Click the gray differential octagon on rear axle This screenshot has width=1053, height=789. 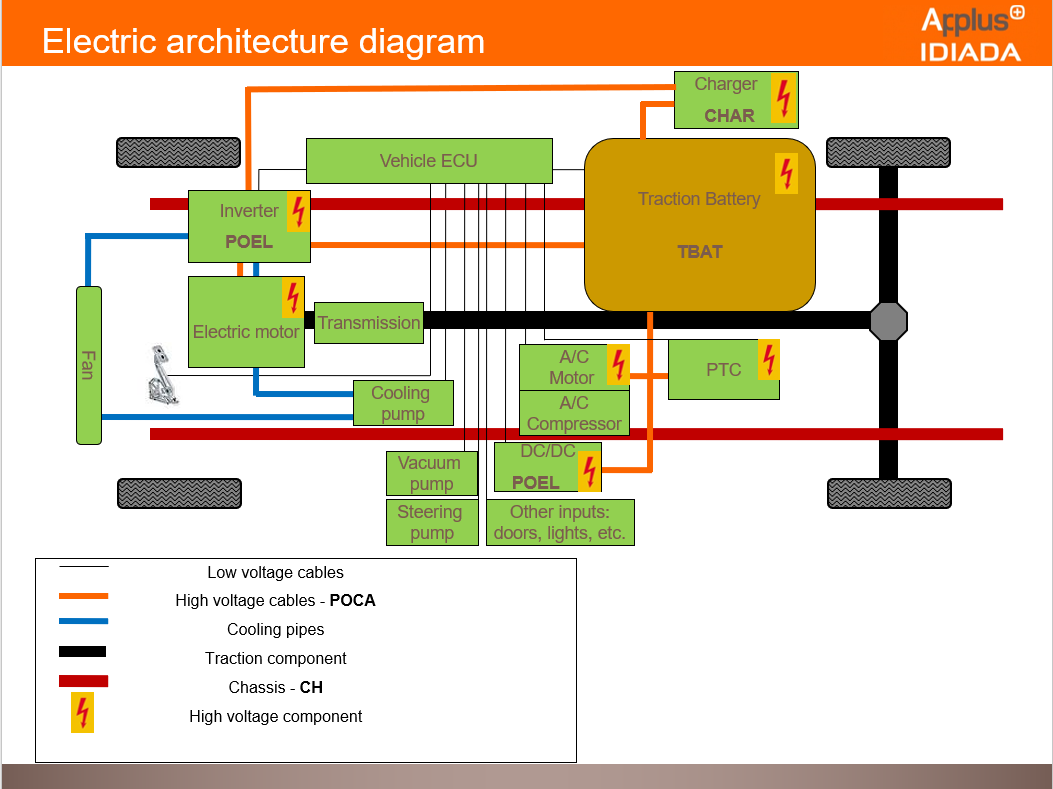point(888,321)
